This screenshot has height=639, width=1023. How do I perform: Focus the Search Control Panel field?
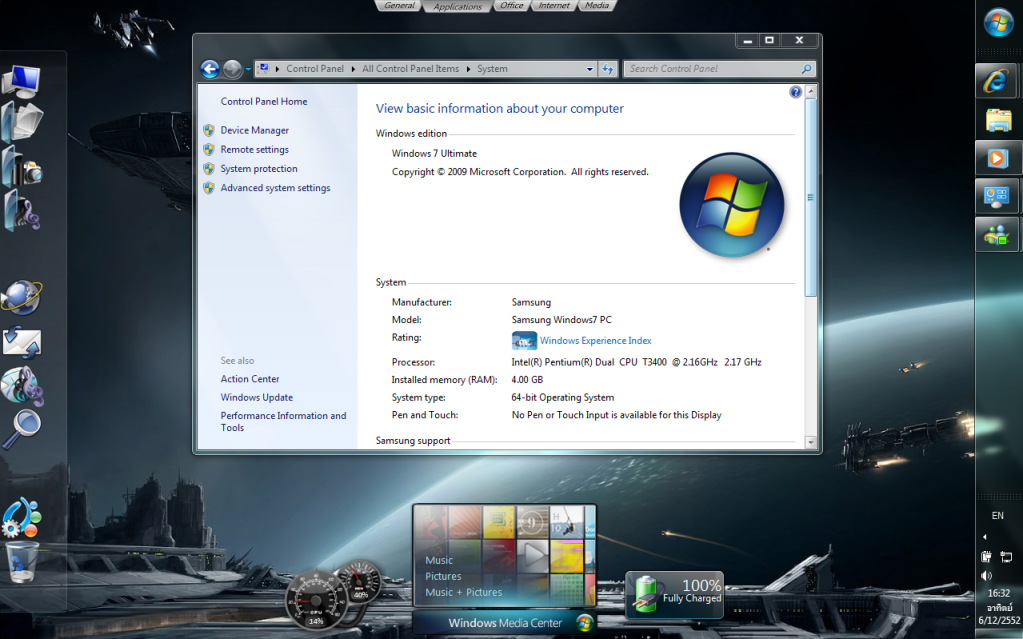pos(720,69)
